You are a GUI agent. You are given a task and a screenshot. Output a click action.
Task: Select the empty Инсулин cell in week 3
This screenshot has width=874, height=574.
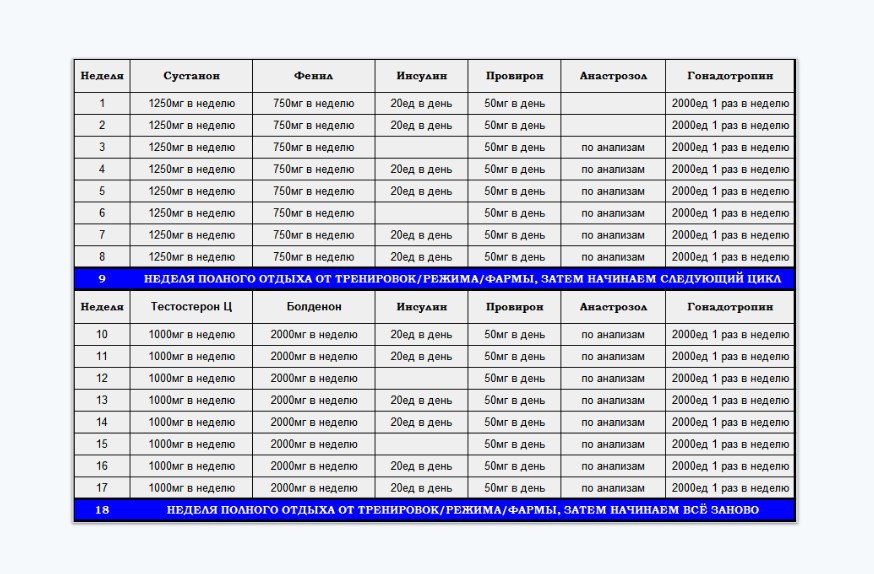click(421, 147)
